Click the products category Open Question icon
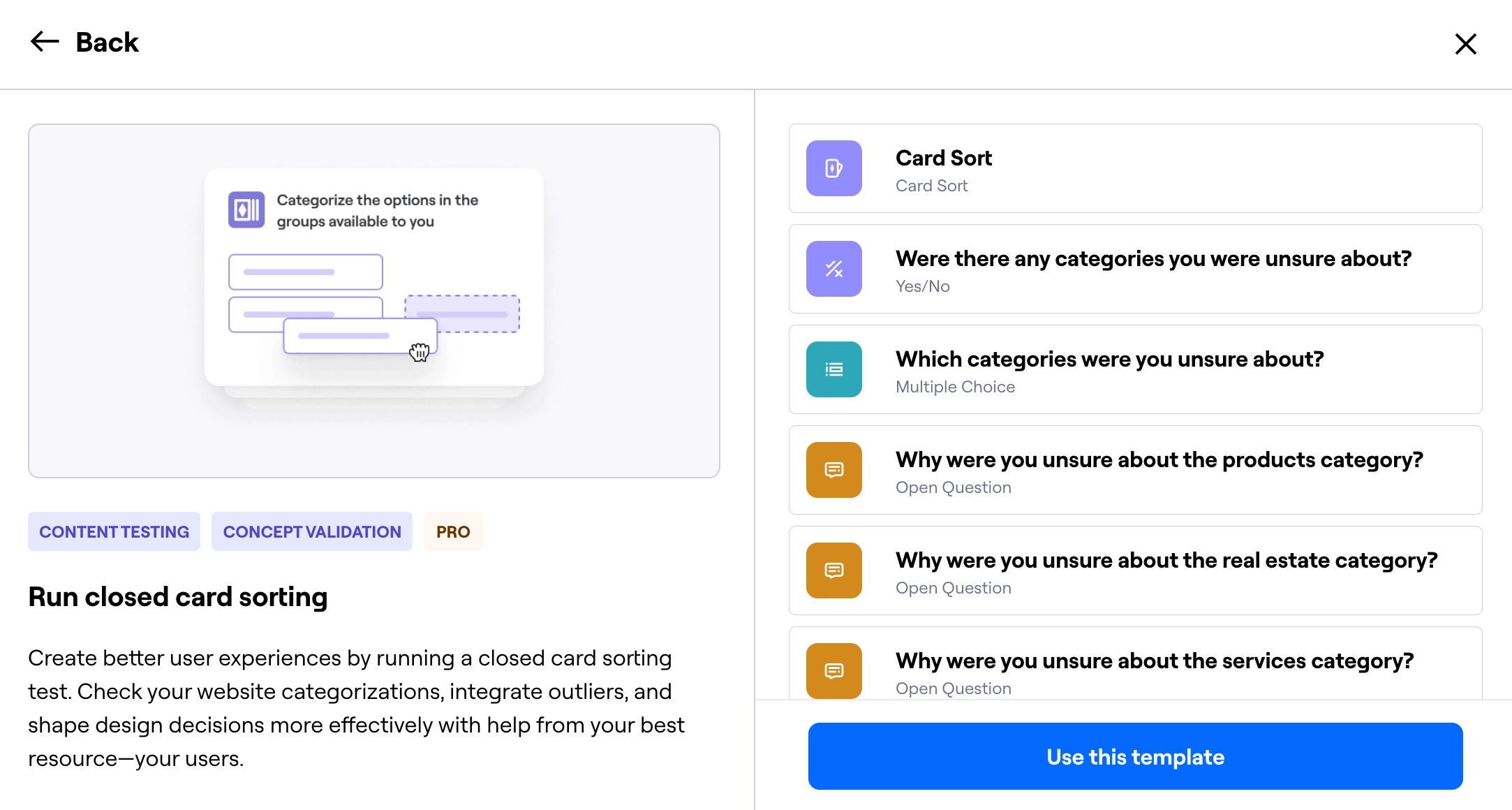1512x810 pixels. tap(833, 470)
